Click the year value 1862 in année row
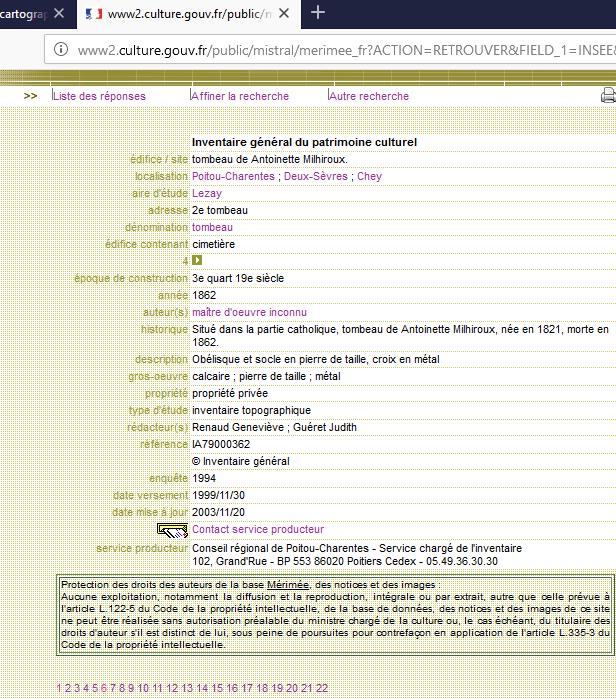This screenshot has height=699, width=616. click(204, 295)
